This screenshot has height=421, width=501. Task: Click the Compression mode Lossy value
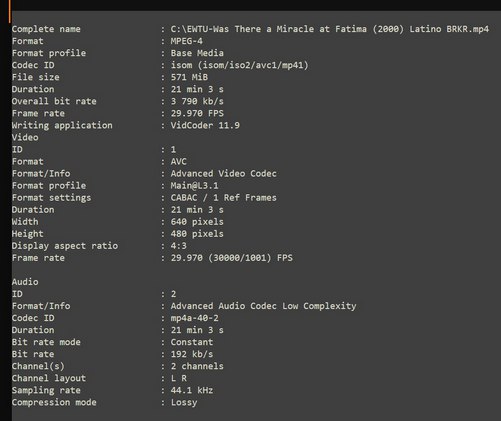pyautogui.click(x=184, y=402)
